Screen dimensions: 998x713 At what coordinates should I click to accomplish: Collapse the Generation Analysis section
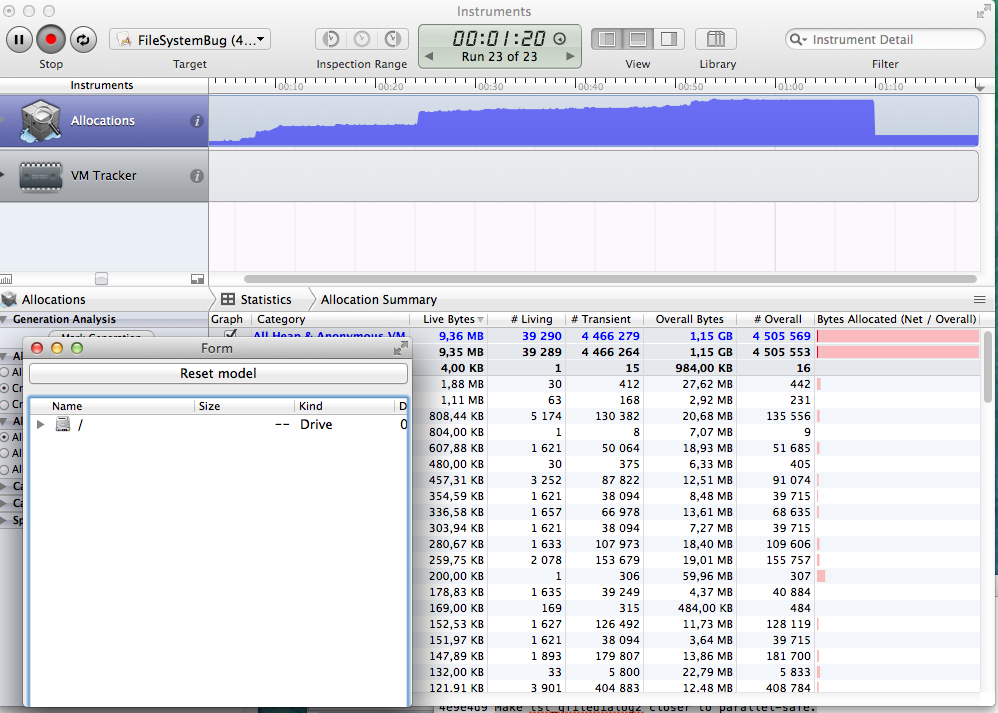[6, 320]
